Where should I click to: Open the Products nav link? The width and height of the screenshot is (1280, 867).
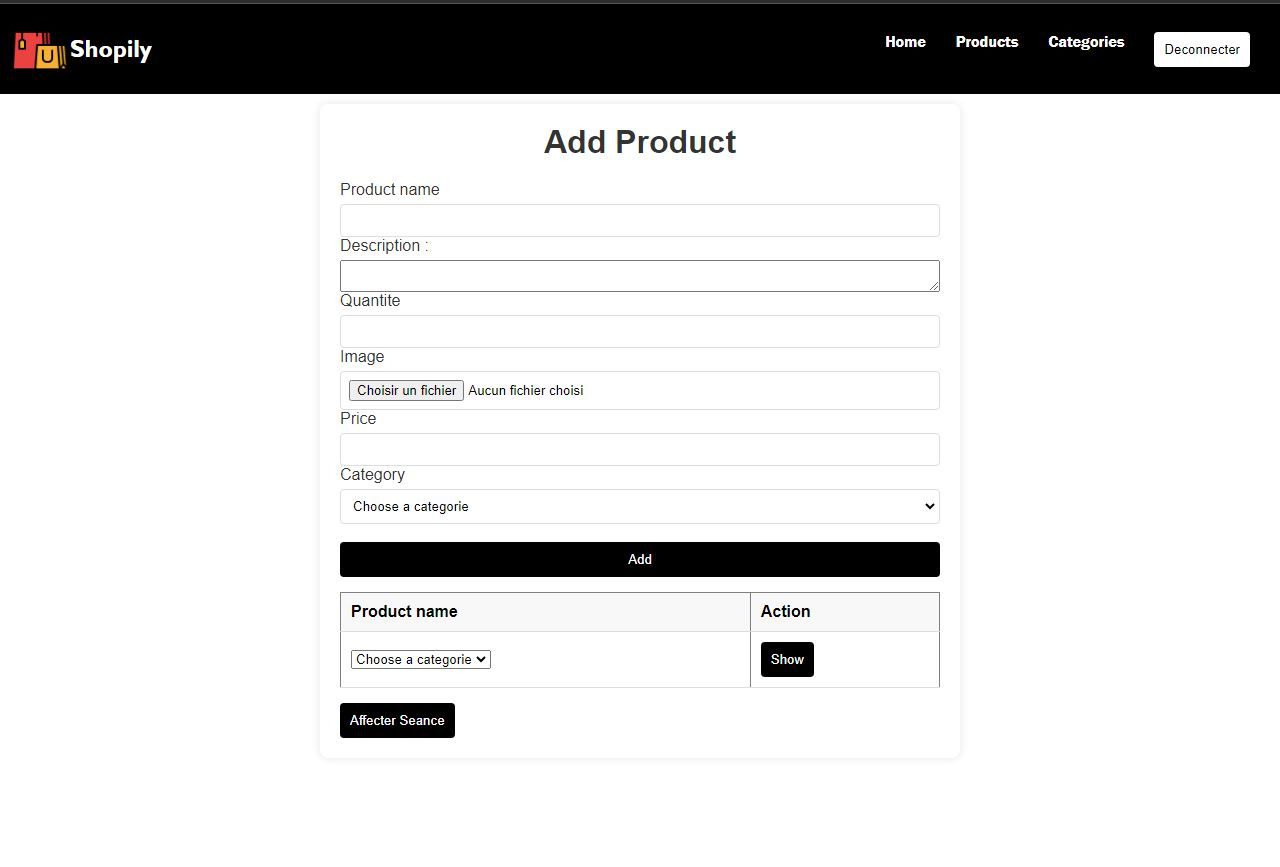pyautogui.click(x=986, y=42)
